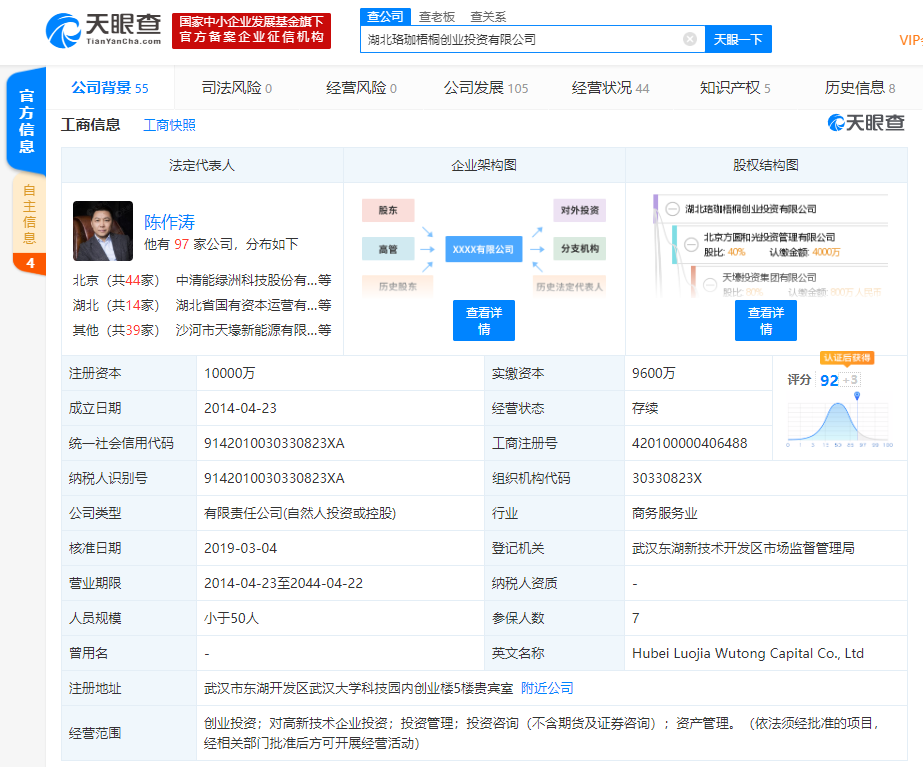Click the TianYanCha logo
This screenshot has height=767, width=923.
coord(104,30)
